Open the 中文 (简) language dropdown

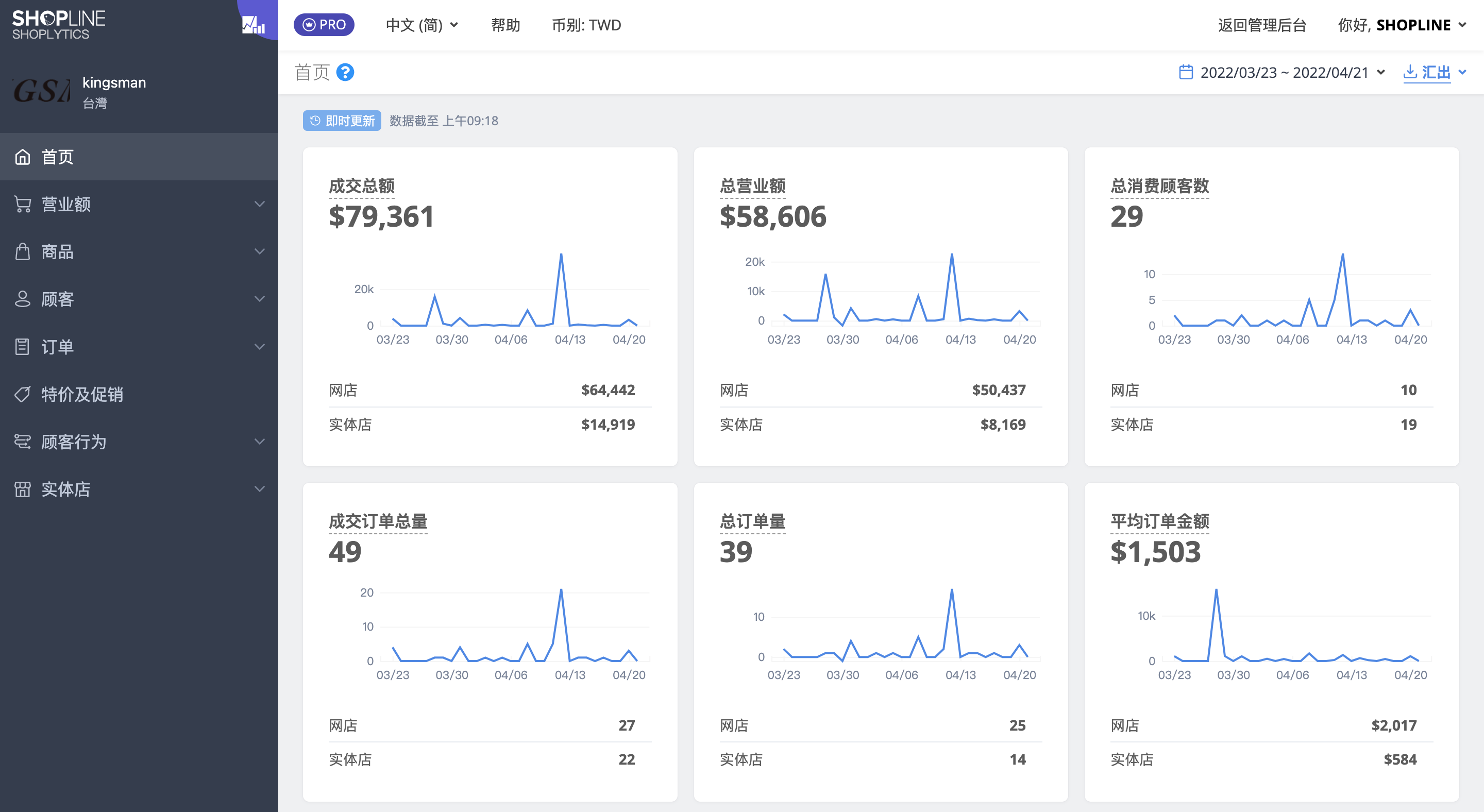(x=423, y=25)
